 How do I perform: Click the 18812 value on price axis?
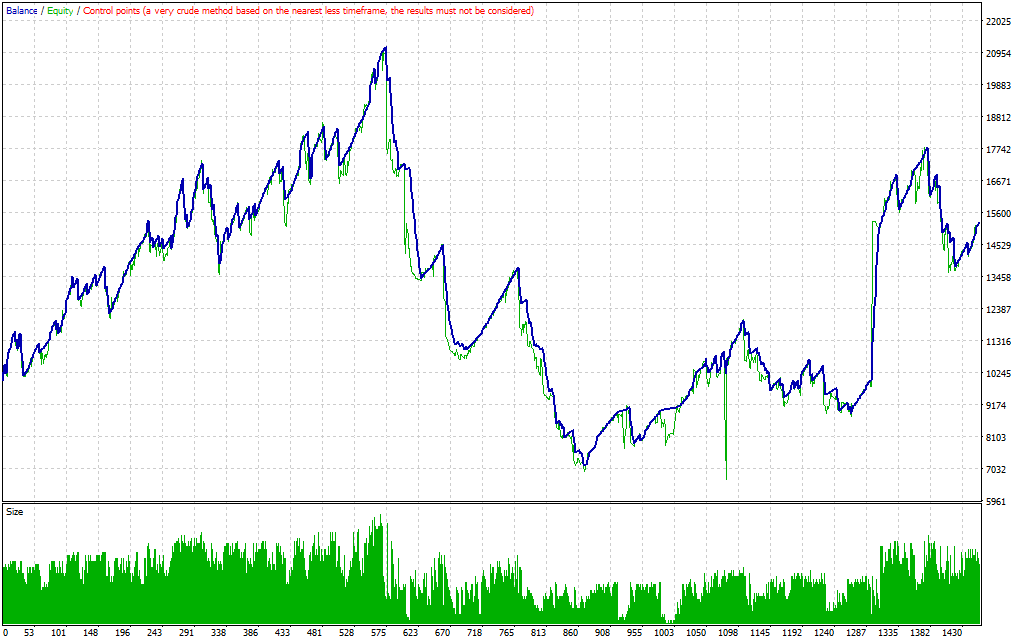click(999, 118)
